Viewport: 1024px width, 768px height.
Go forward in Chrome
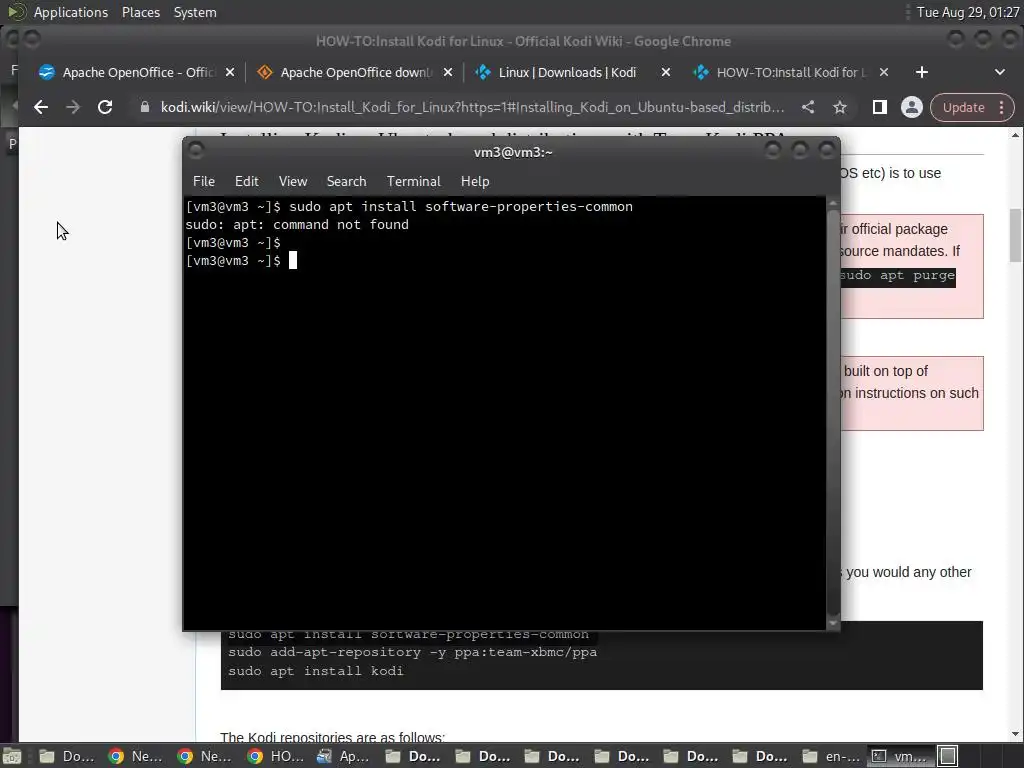pos(72,107)
